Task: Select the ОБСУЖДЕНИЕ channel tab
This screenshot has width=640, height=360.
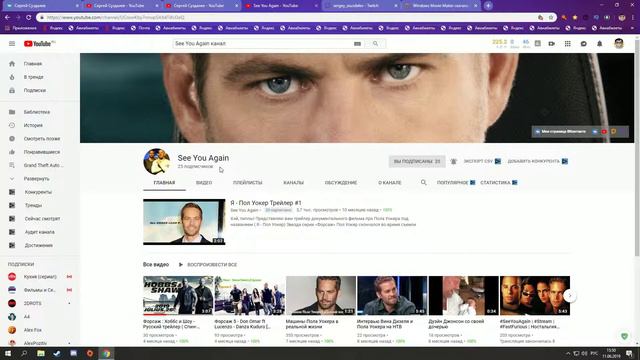Action: point(341,182)
